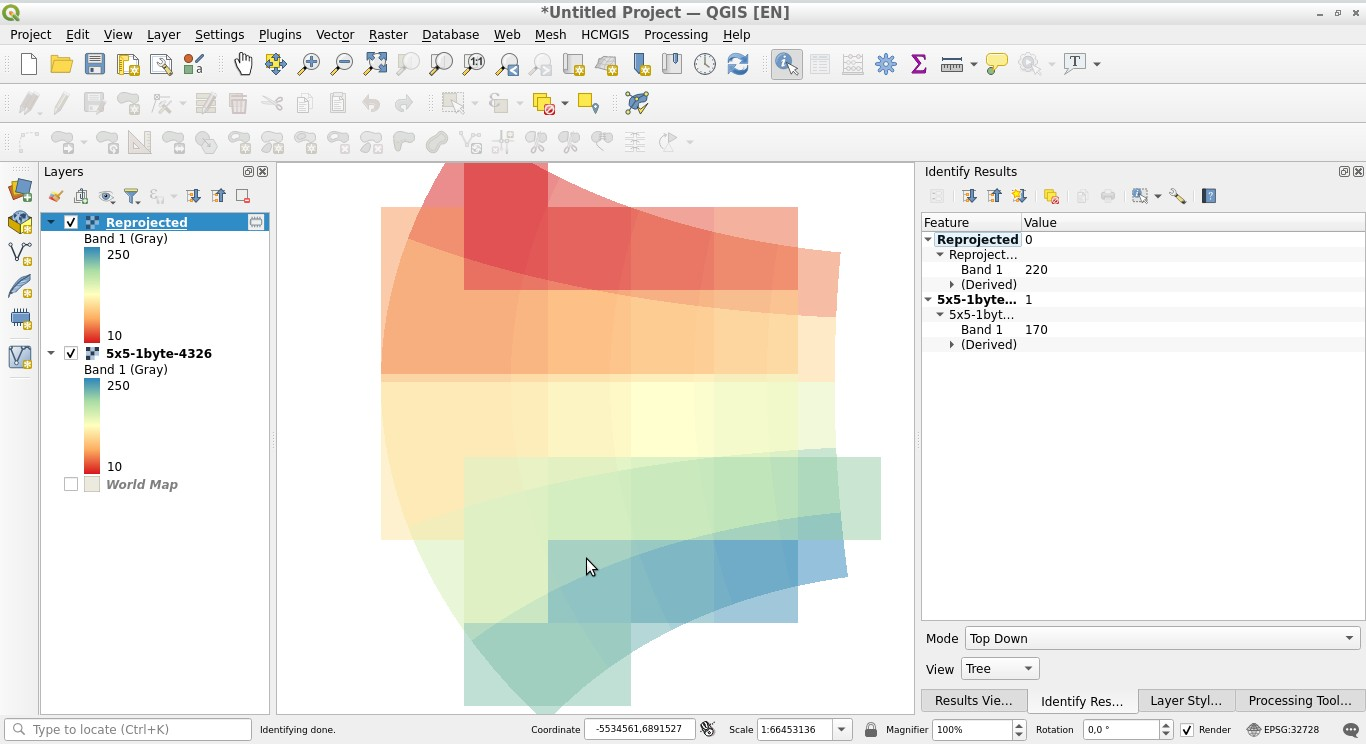
Task: Collapse the Reprojected layer legend
Action: [x=52, y=222]
